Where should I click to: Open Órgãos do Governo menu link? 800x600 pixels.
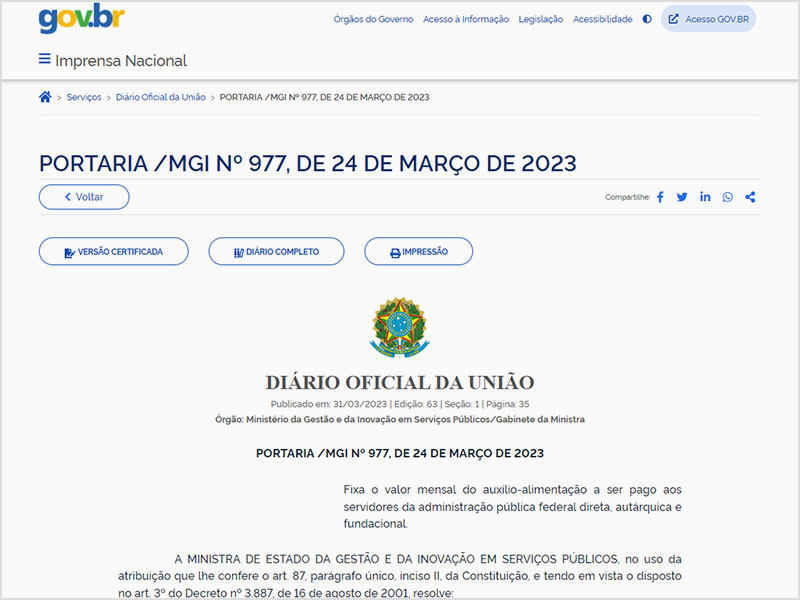(x=373, y=19)
